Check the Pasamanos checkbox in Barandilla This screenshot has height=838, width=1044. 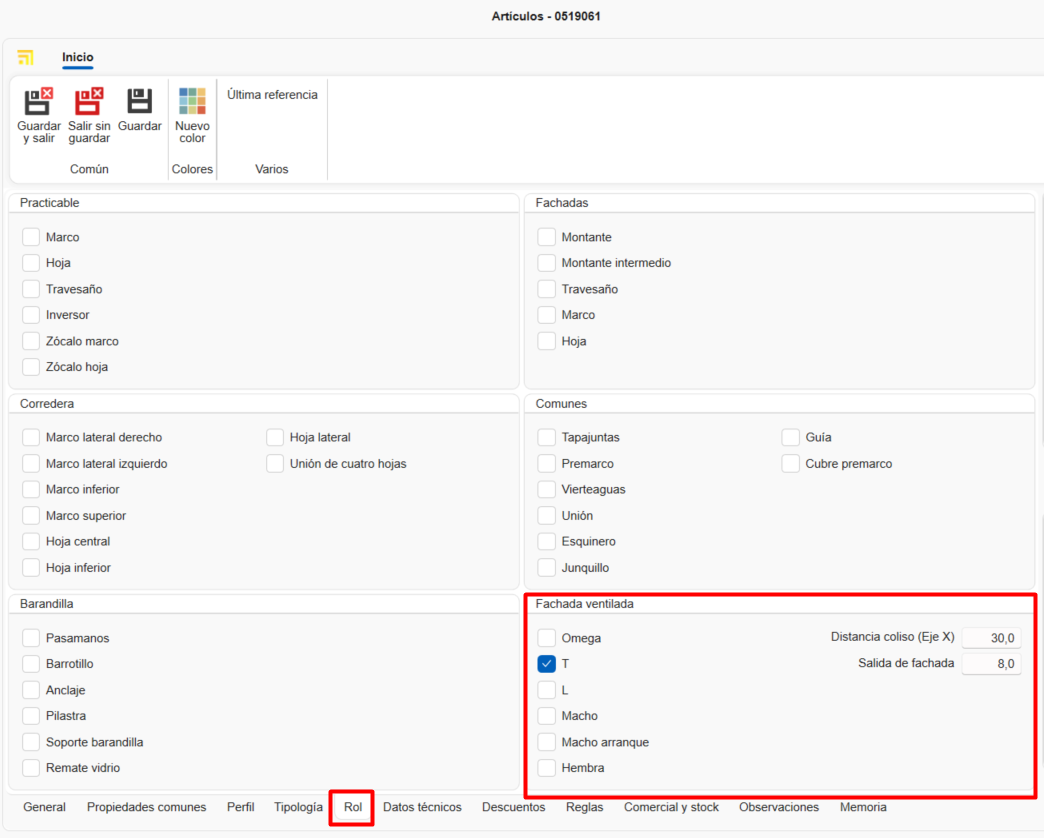tap(31, 638)
